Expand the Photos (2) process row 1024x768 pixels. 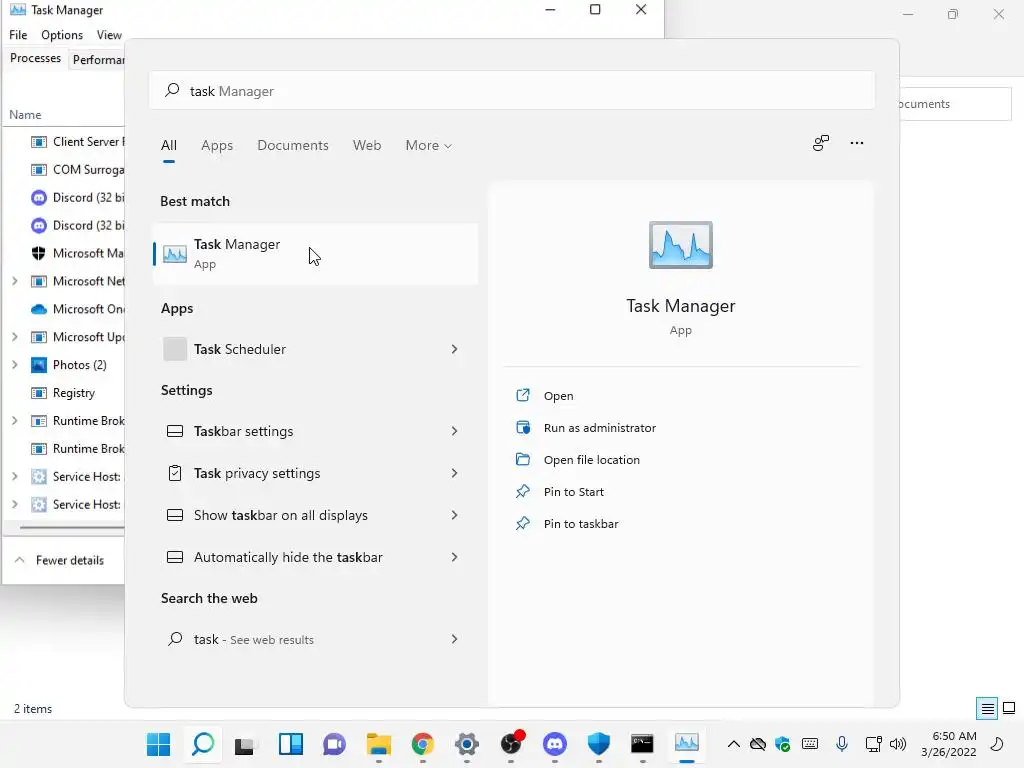(x=14, y=364)
